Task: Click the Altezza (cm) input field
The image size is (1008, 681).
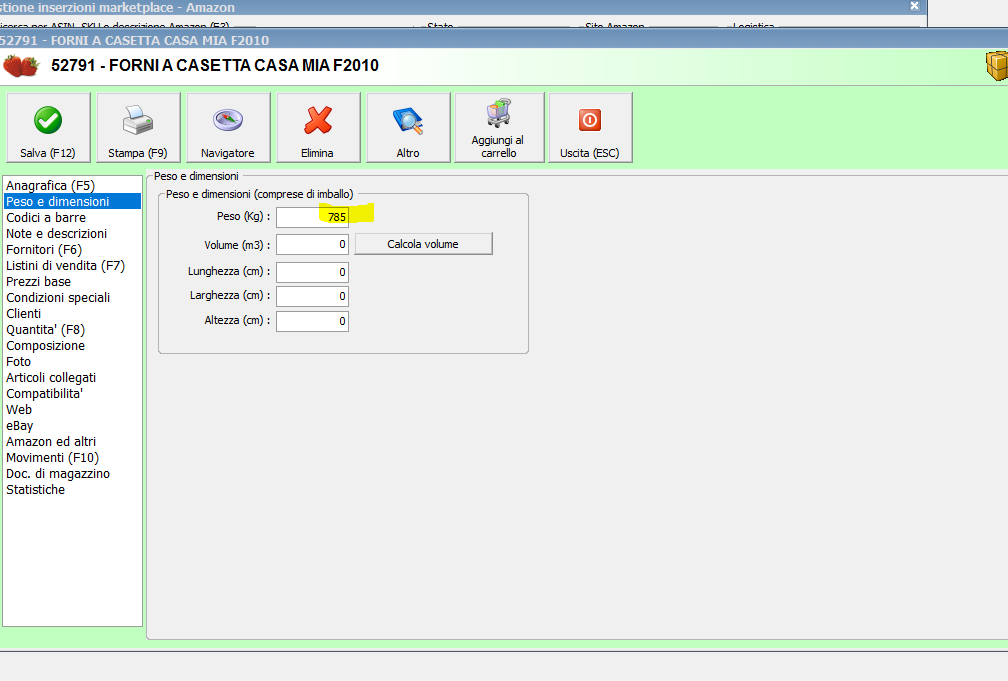Action: click(x=312, y=321)
